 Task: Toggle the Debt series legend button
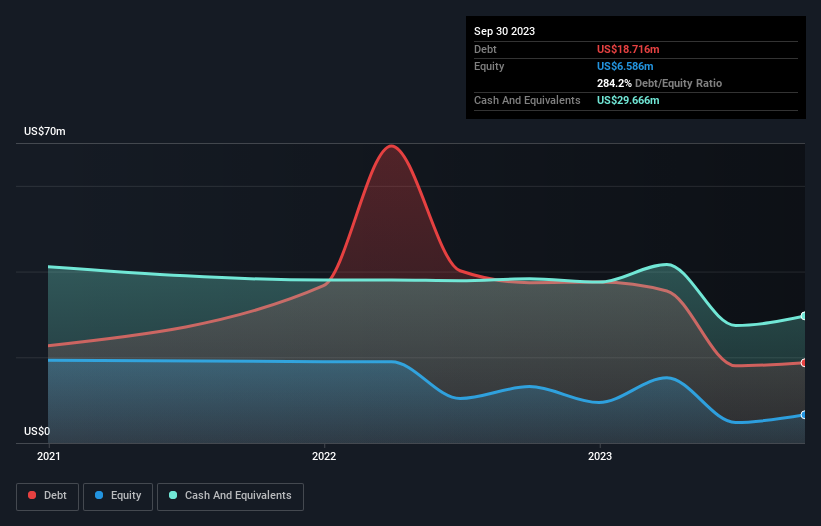[x=48, y=496]
